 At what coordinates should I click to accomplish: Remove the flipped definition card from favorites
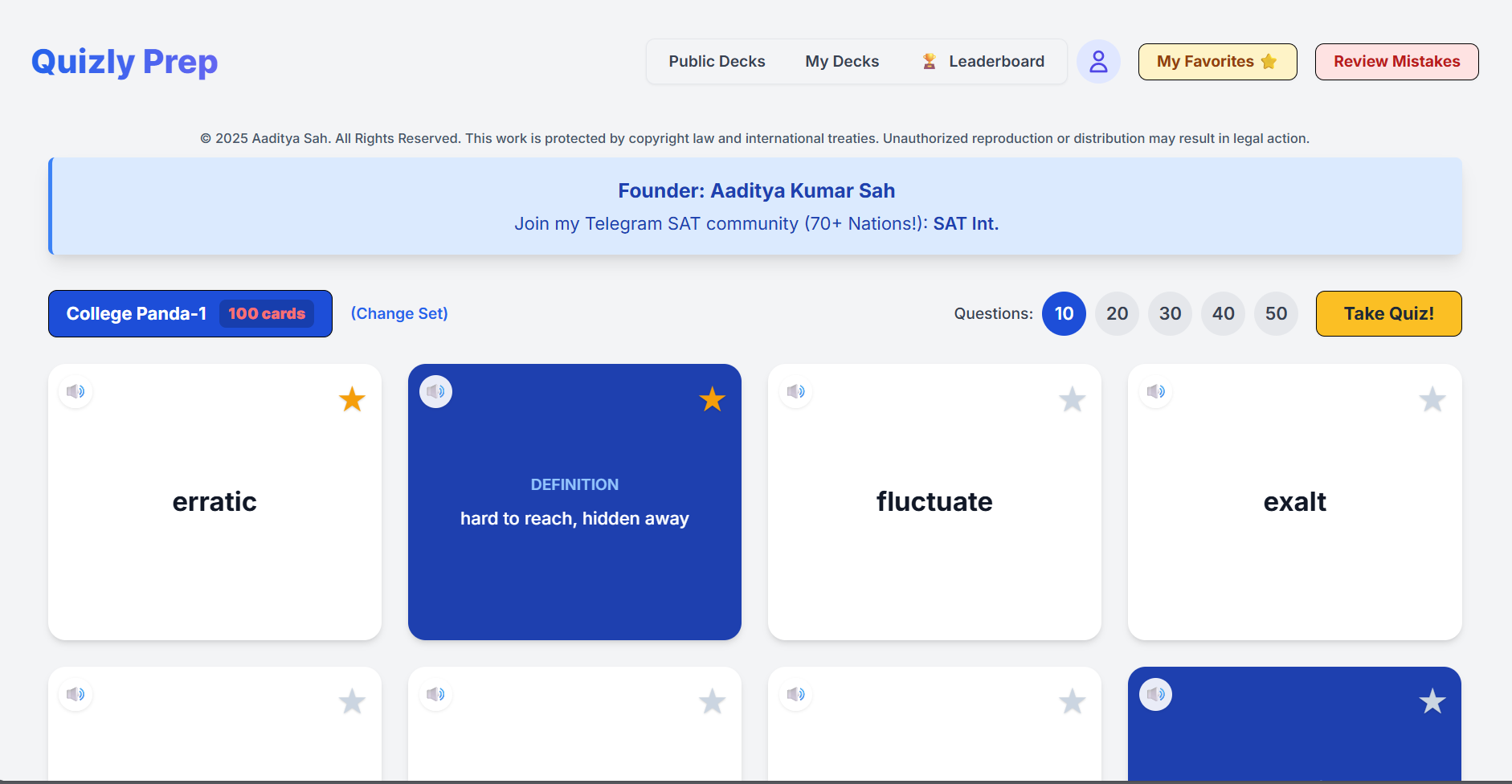[x=711, y=399]
